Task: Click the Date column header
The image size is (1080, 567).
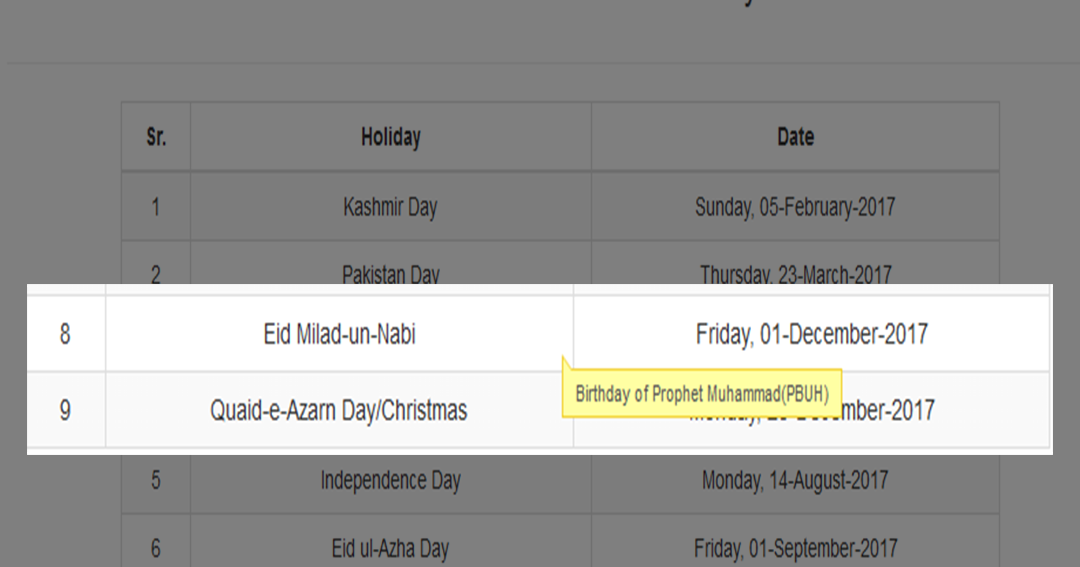Action: click(796, 137)
